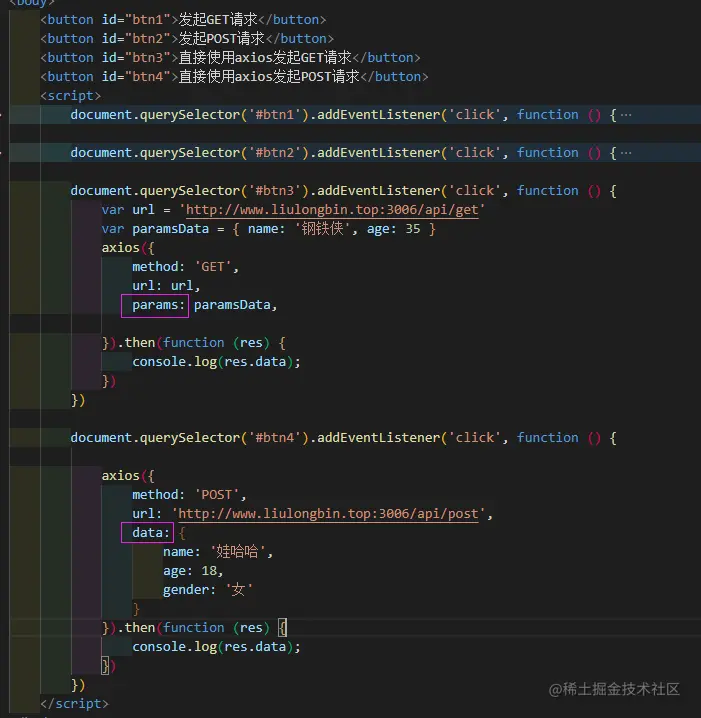Screen dimensions: 701x718
Task: Click the 'age: 18,' line
Action: 193,571
